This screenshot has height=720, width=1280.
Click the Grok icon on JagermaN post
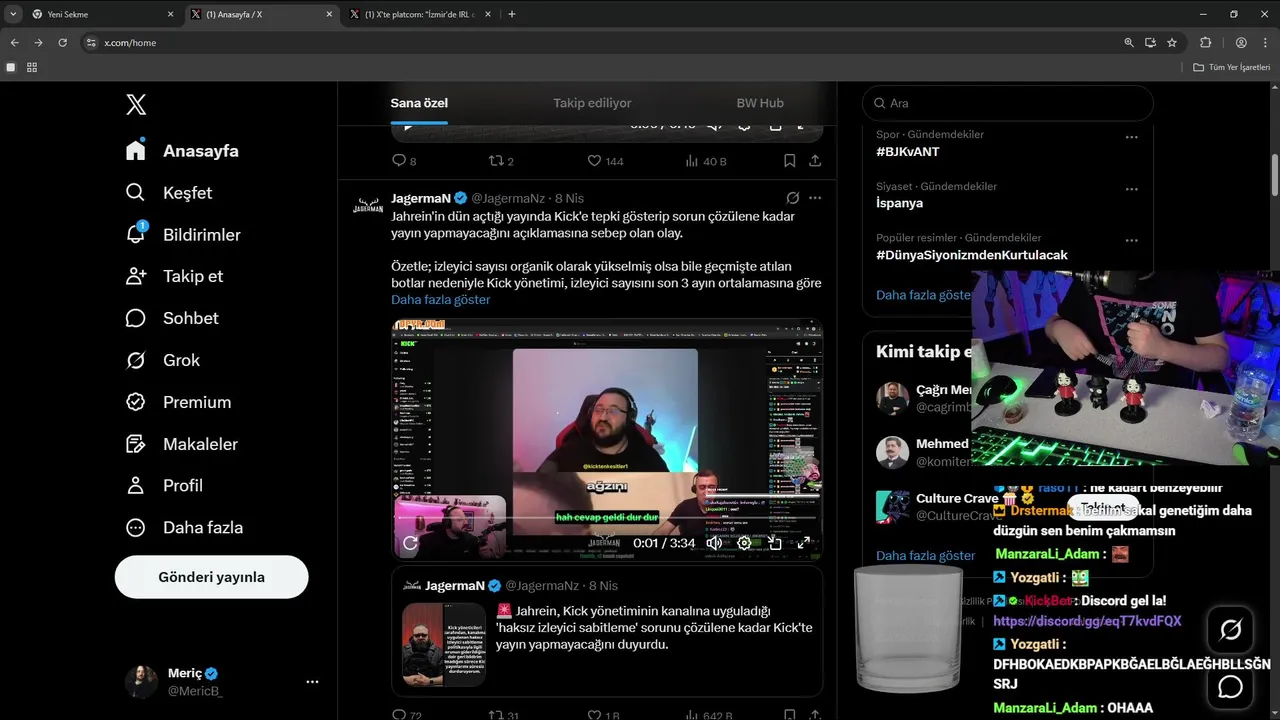coord(792,198)
